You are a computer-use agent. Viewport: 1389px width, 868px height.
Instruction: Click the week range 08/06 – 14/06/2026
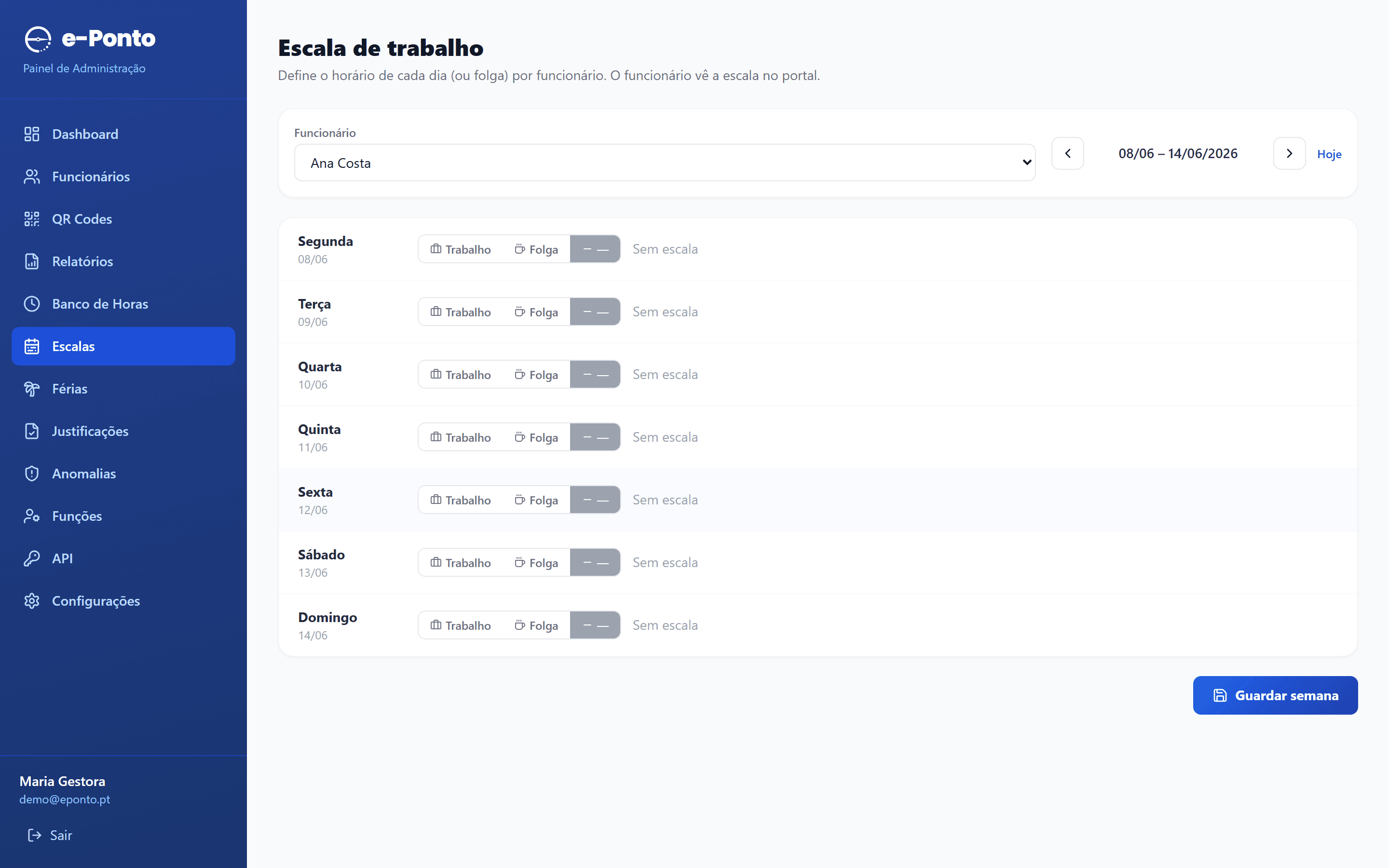(1178, 153)
